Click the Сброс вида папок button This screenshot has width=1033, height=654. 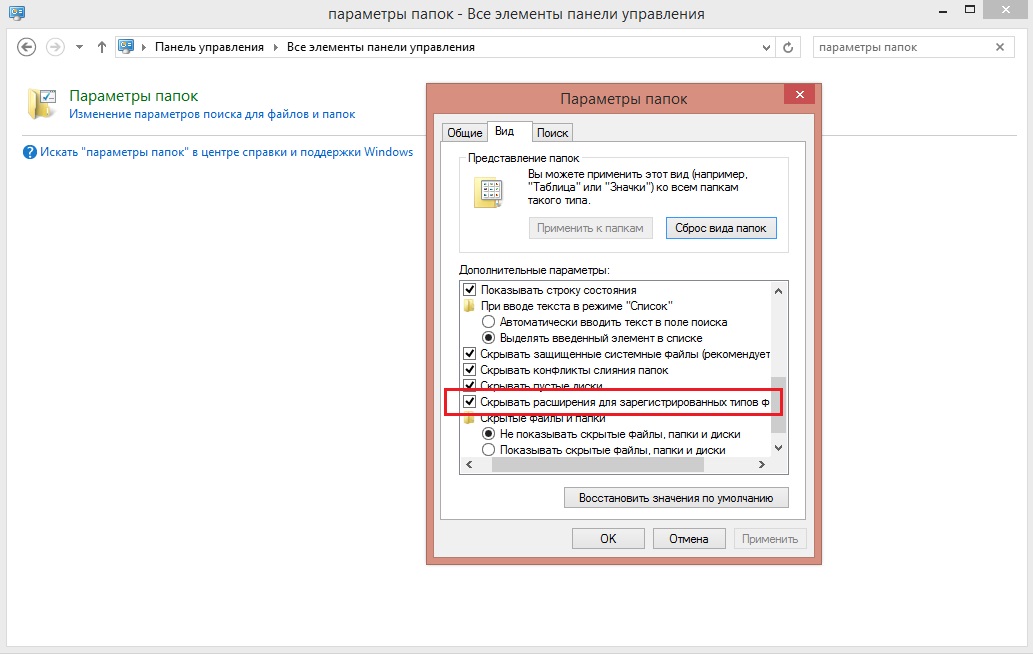click(x=721, y=228)
